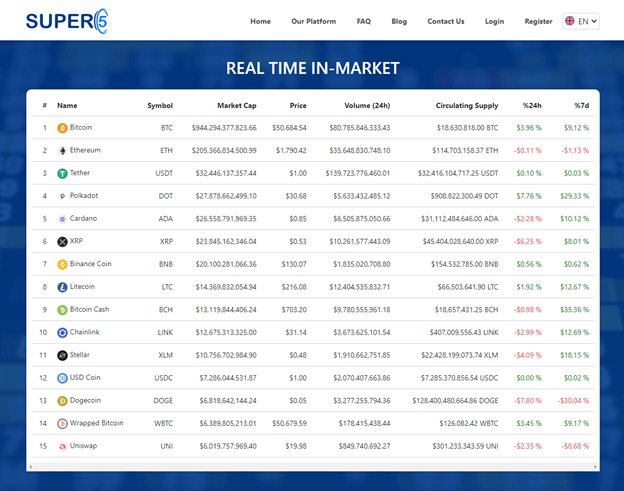The height and width of the screenshot is (491, 624).
Task: Click the Bitcoin Cash coin icon
Action: pos(62,310)
